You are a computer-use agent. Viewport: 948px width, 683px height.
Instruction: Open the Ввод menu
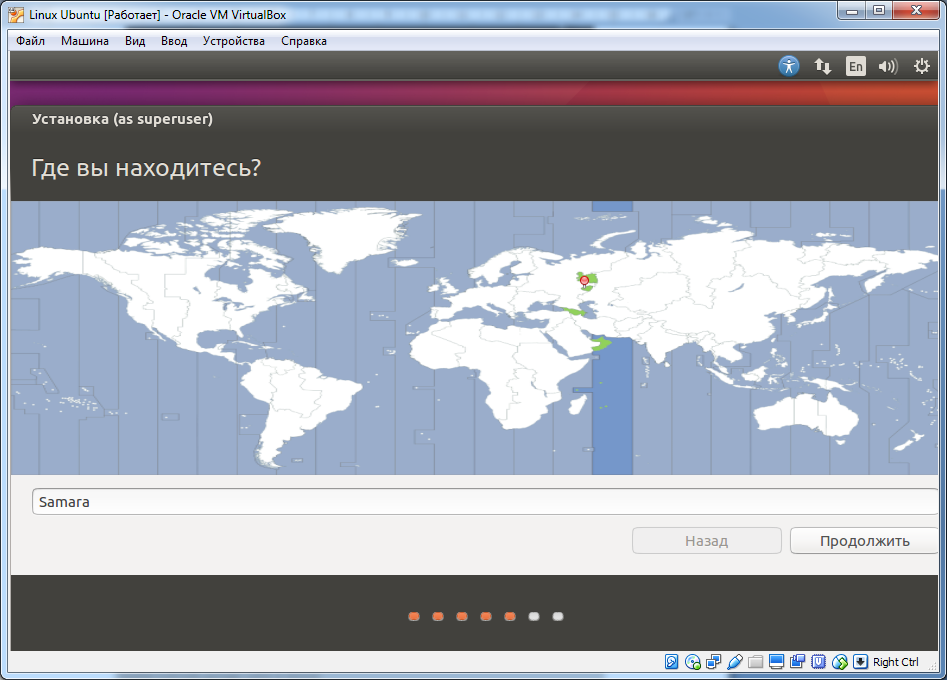[174, 40]
